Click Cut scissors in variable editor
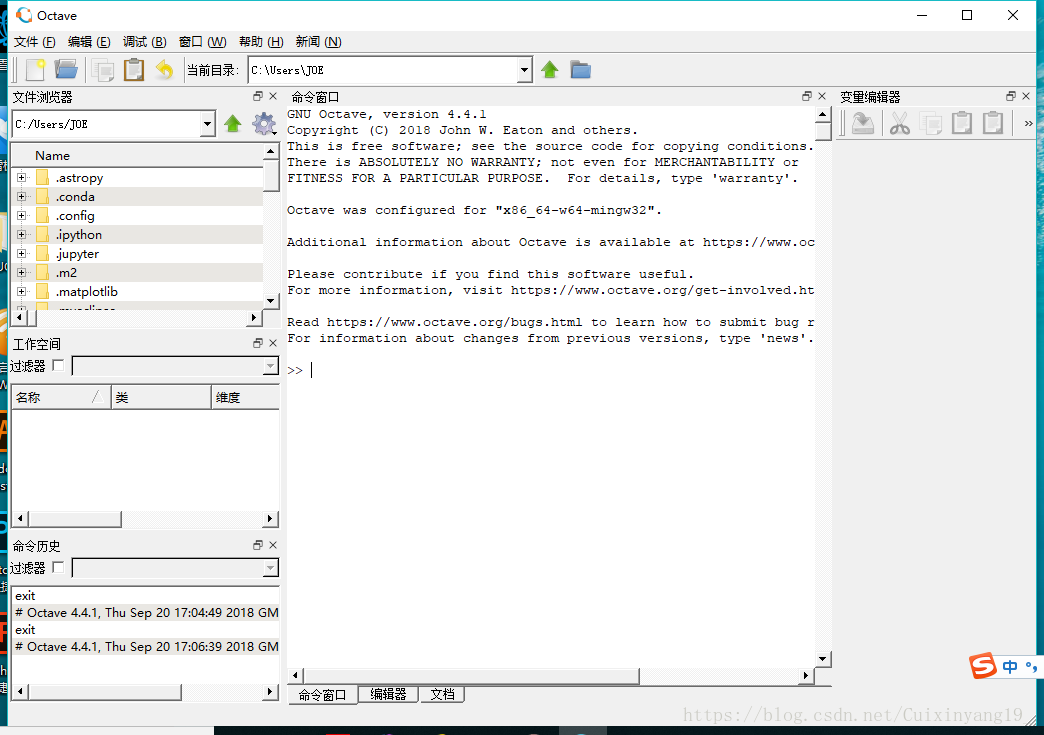 (x=900, y=123)
